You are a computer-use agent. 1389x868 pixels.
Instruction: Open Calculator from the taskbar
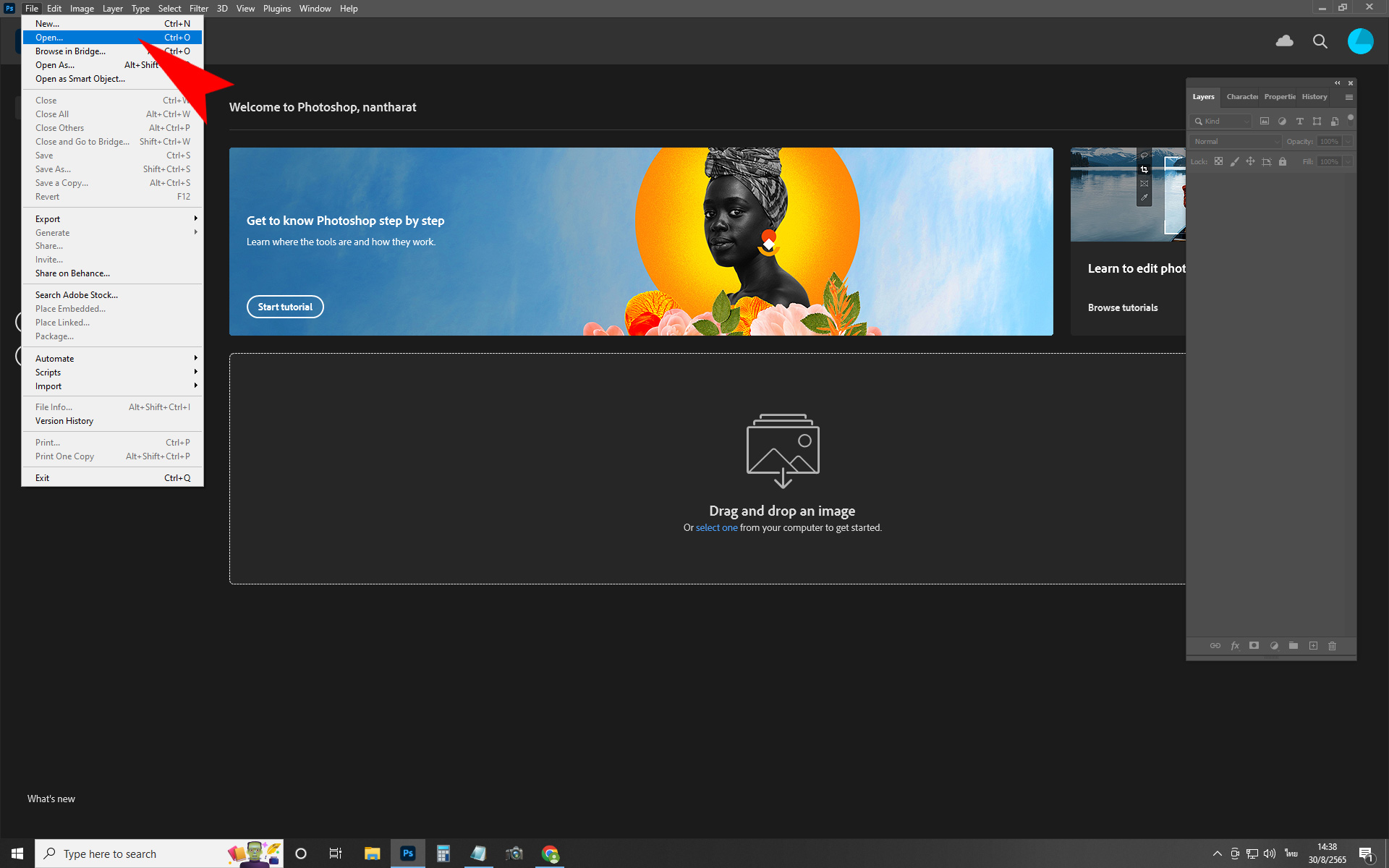click(x=443, y=854)
